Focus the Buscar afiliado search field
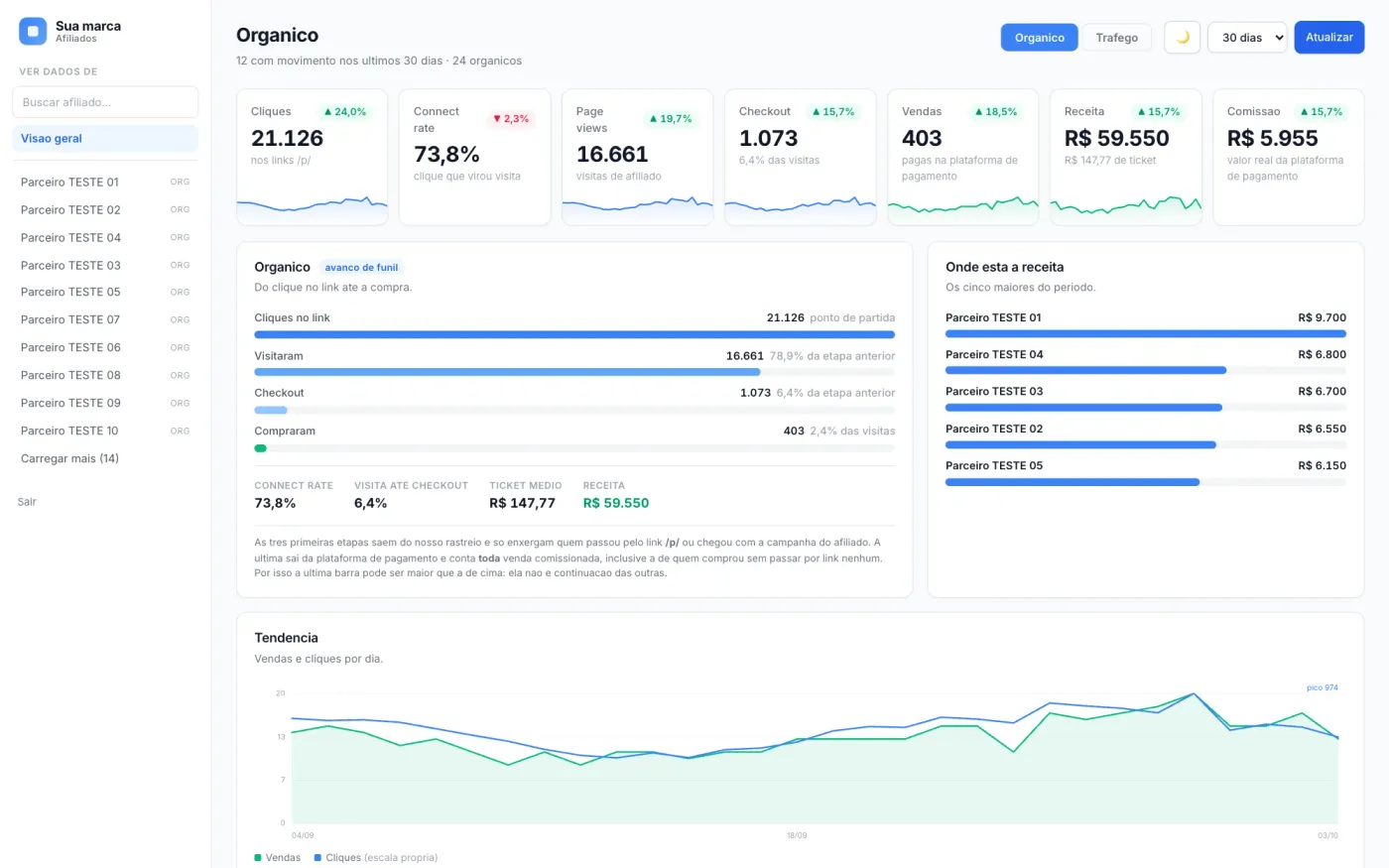 point(105,102)
